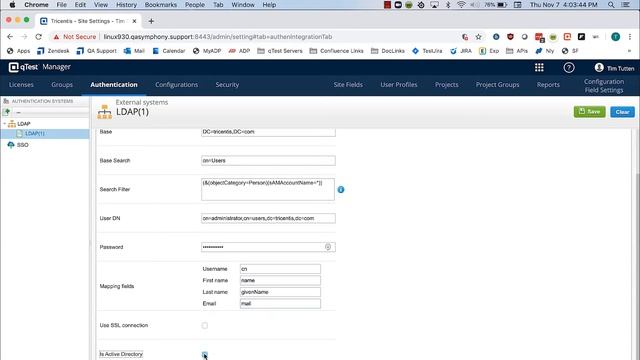Show more bookmarks with the overflow chevron
This screenshot has height=360, width=640.
click(629, 51)
